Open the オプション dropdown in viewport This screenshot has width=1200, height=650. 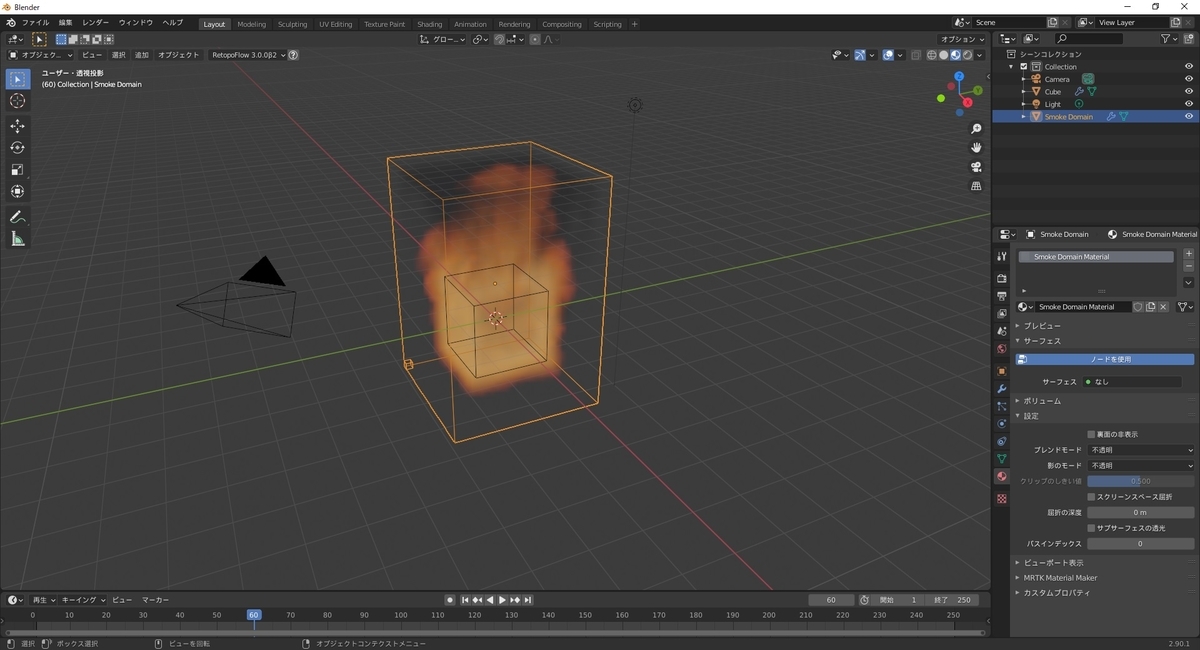pos(963,39)
